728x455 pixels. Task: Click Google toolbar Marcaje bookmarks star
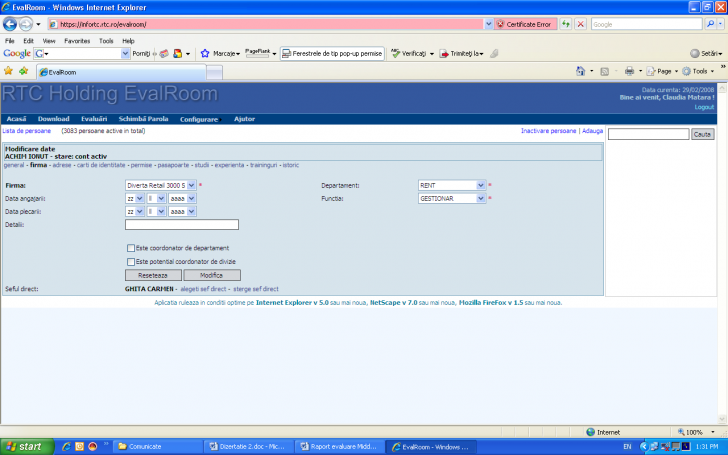(205, 53)
